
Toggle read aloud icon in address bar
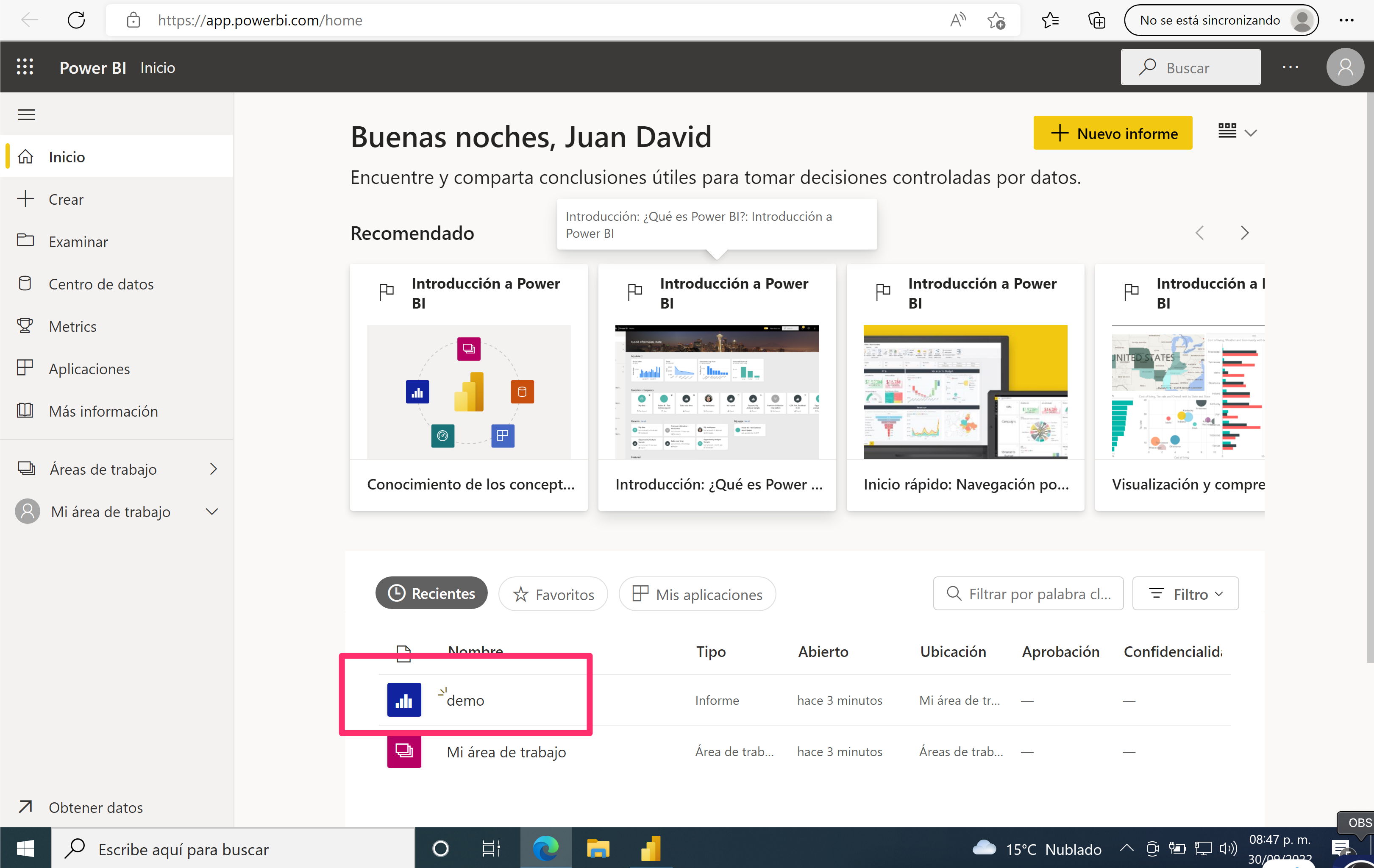click(x=958, y=20)
